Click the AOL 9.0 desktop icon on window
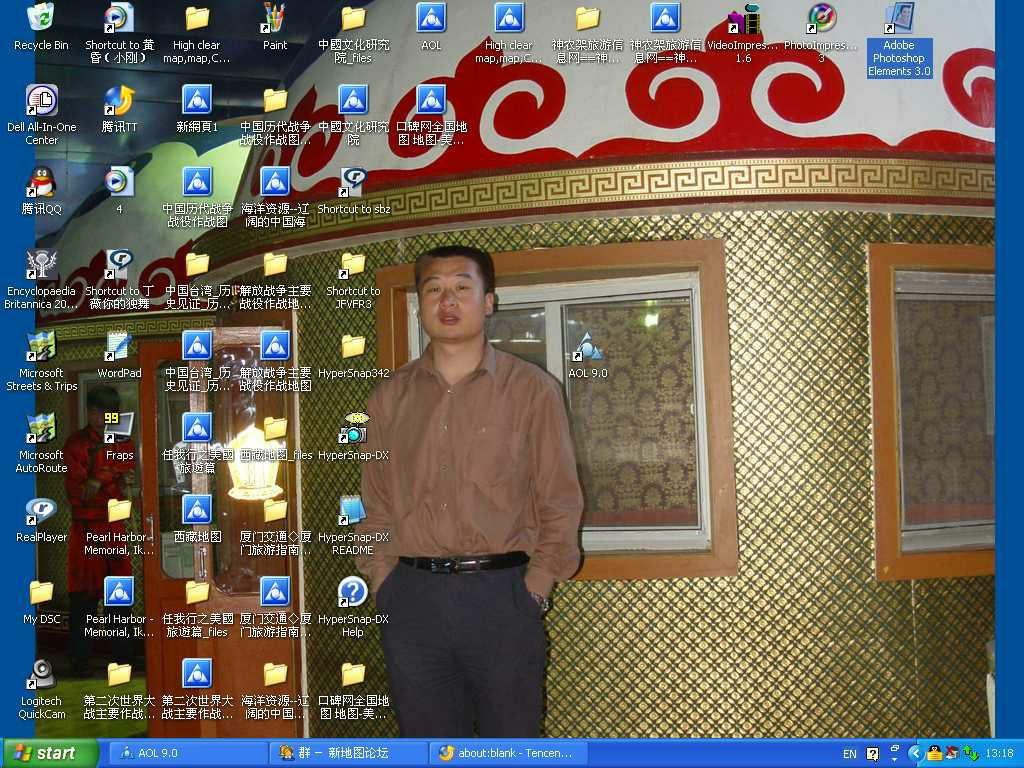Viewport: 1024px width, 768px height. [587, 348]
